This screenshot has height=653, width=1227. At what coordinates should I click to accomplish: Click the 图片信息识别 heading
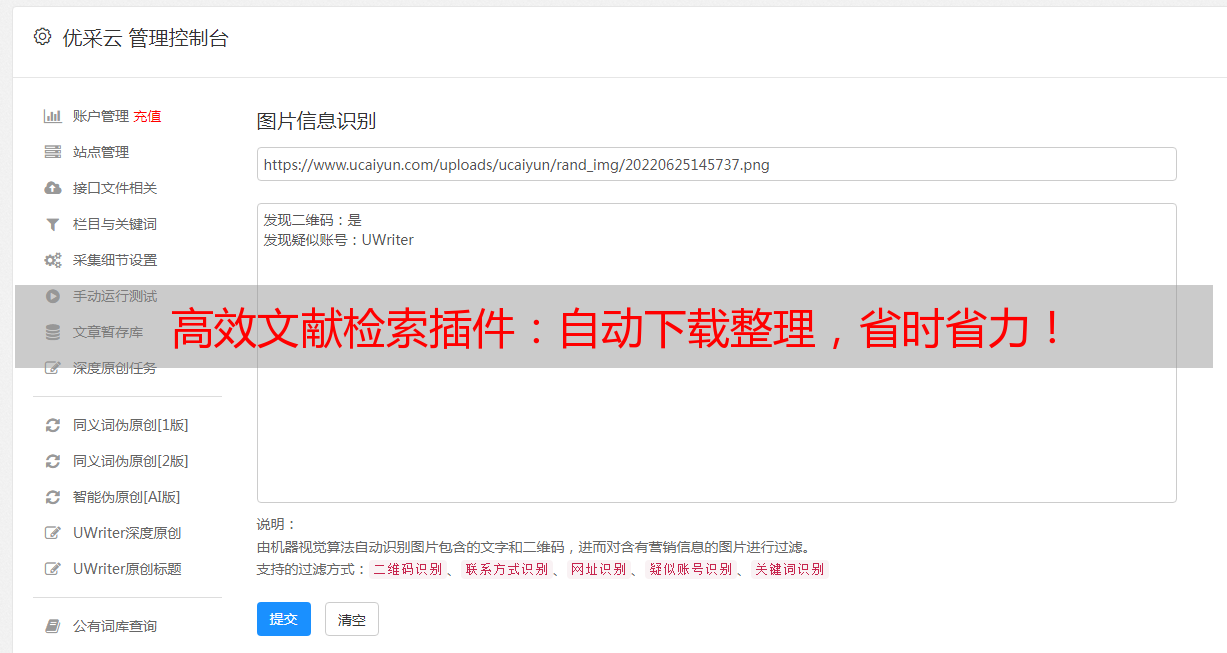click(316, 121)
